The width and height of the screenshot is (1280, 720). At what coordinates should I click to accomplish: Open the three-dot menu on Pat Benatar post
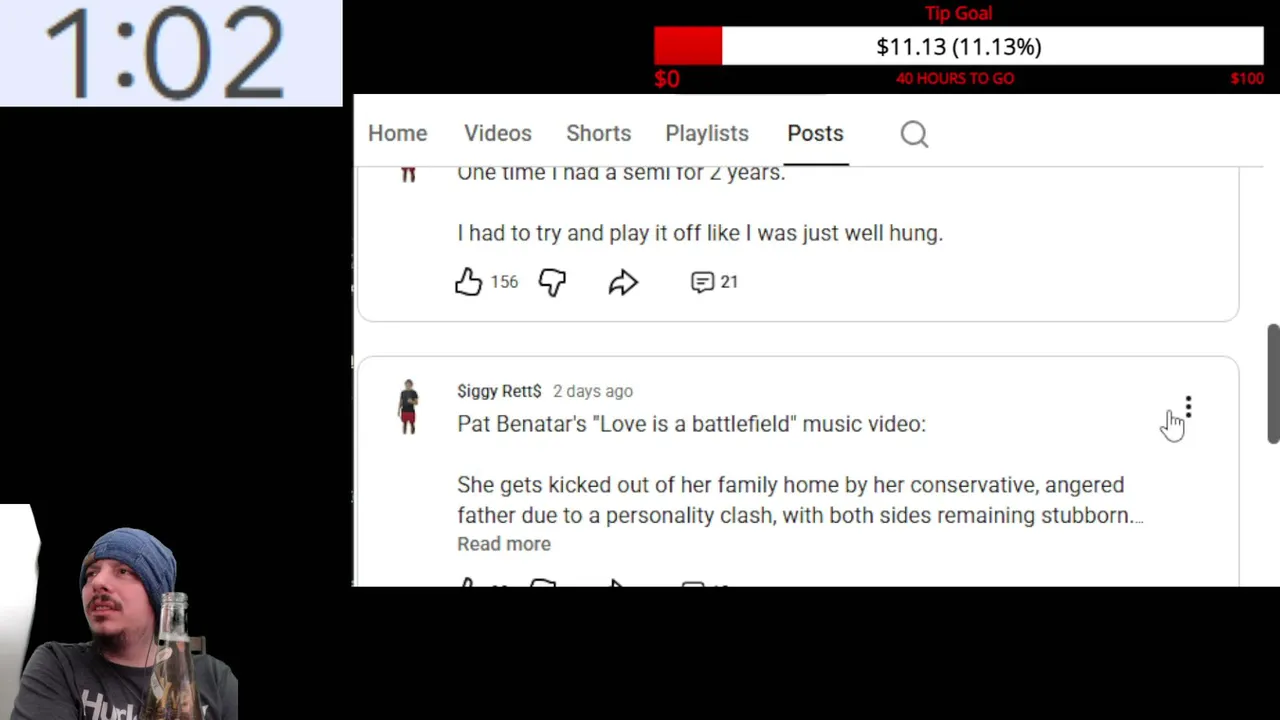(1188, 407)
